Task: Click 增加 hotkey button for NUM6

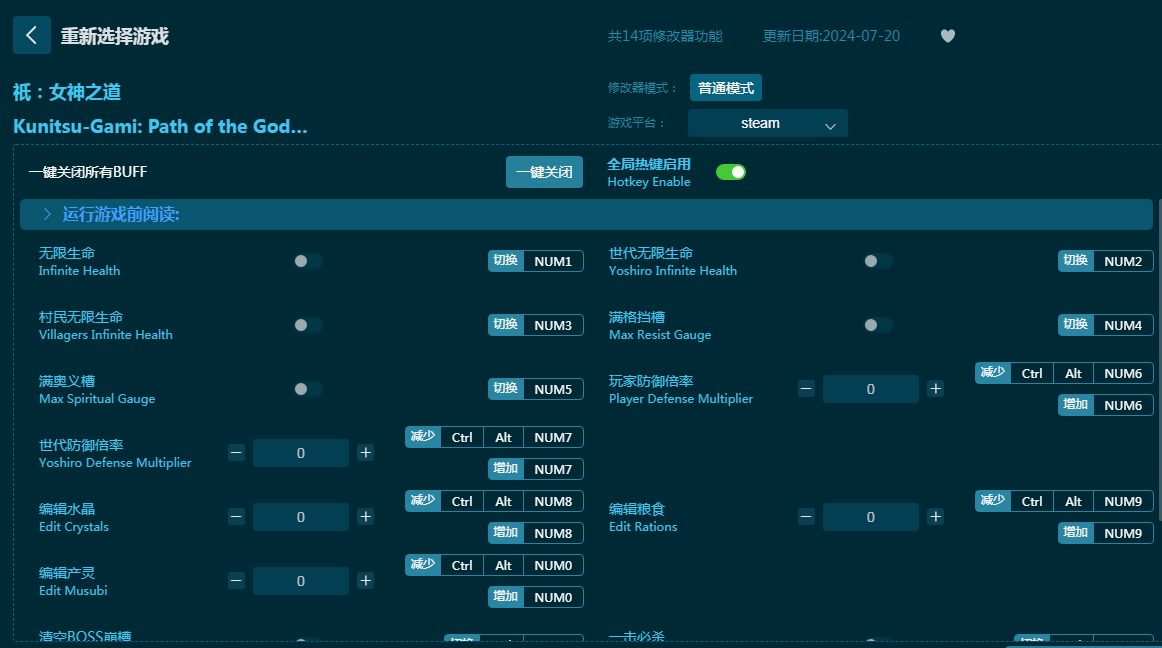Action: tap(1075, 405)
